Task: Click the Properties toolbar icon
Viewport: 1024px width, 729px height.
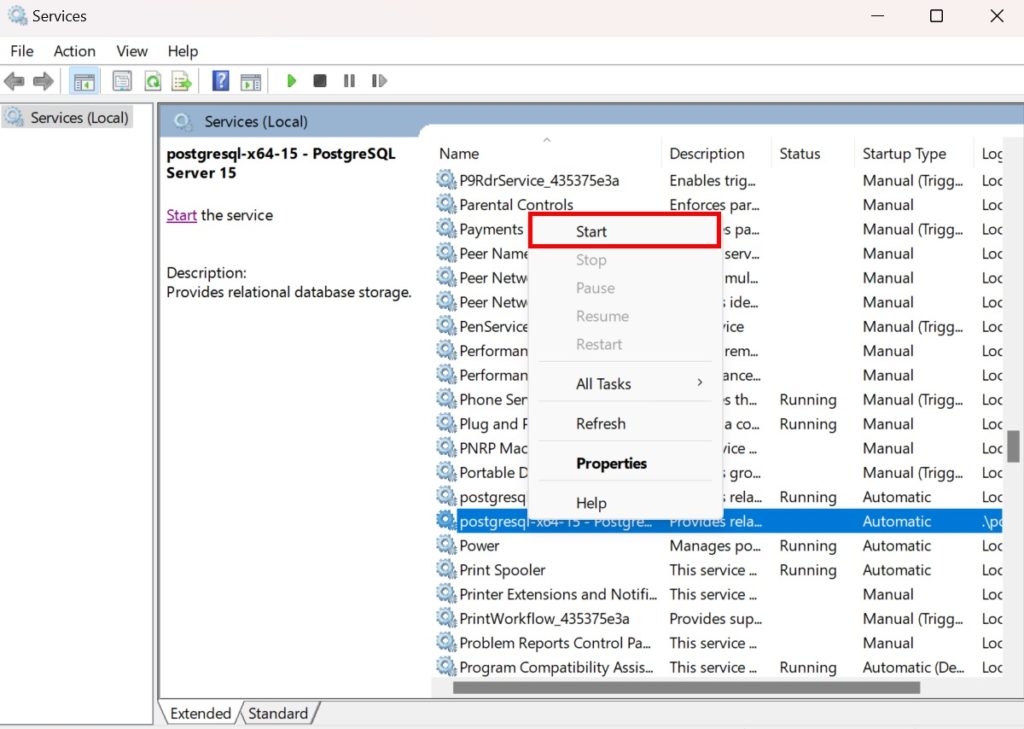Action: (x=122, y=81)
